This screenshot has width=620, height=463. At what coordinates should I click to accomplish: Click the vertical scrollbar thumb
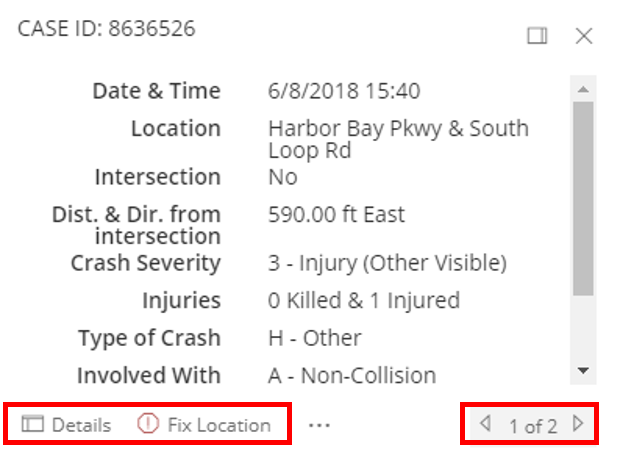click(583, 198)
